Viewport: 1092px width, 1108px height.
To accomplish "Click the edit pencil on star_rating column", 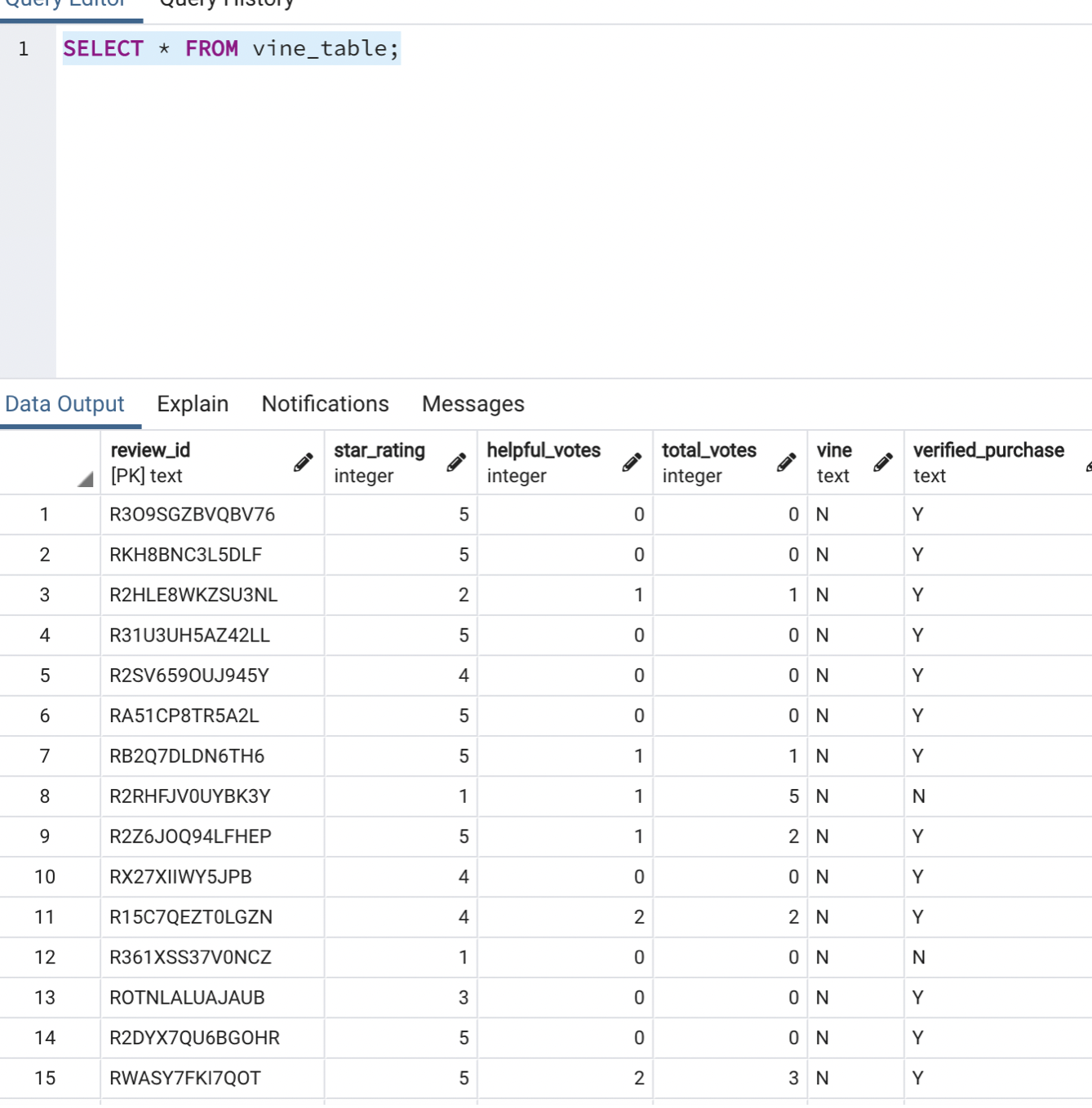I will click(x=456, y=462).
